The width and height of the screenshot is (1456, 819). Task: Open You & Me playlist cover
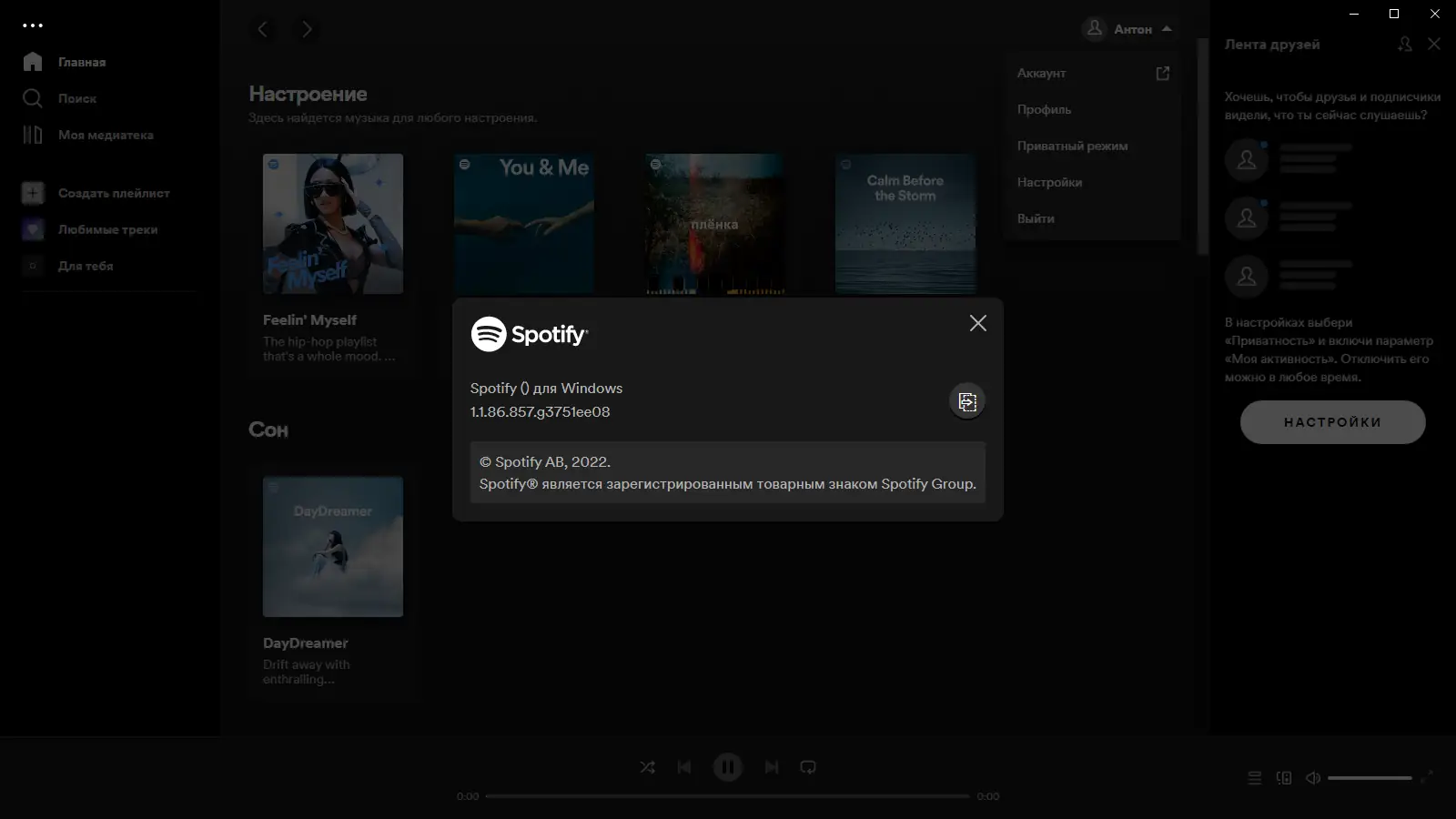click(x=524, y=224)
